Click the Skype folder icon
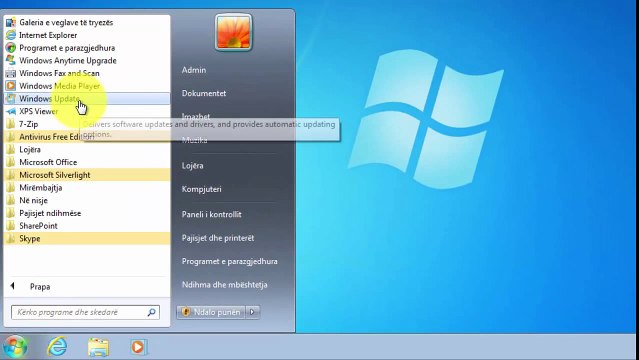 pos(11,239)
